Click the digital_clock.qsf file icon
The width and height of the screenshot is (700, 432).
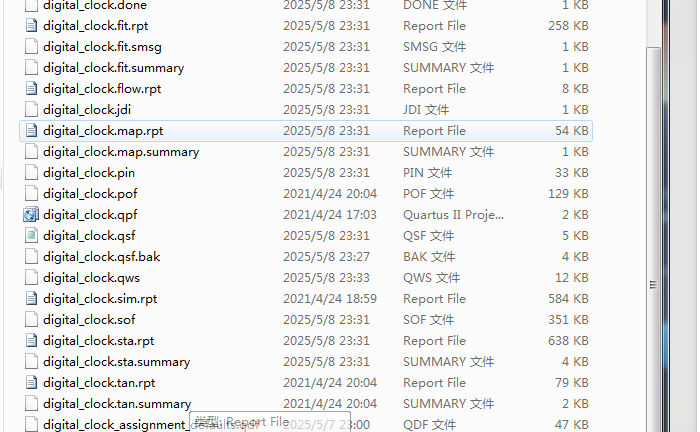pos(31,236)
